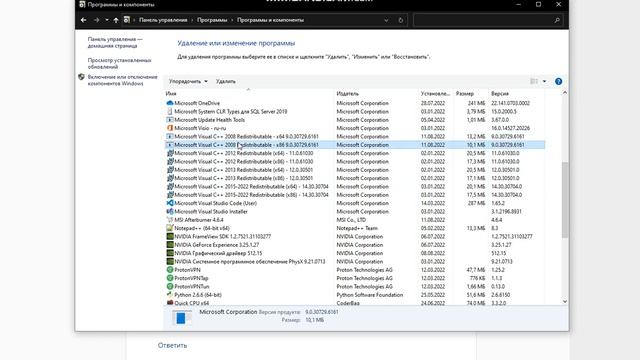Click the Удалить toolbar button

point(226,81)
